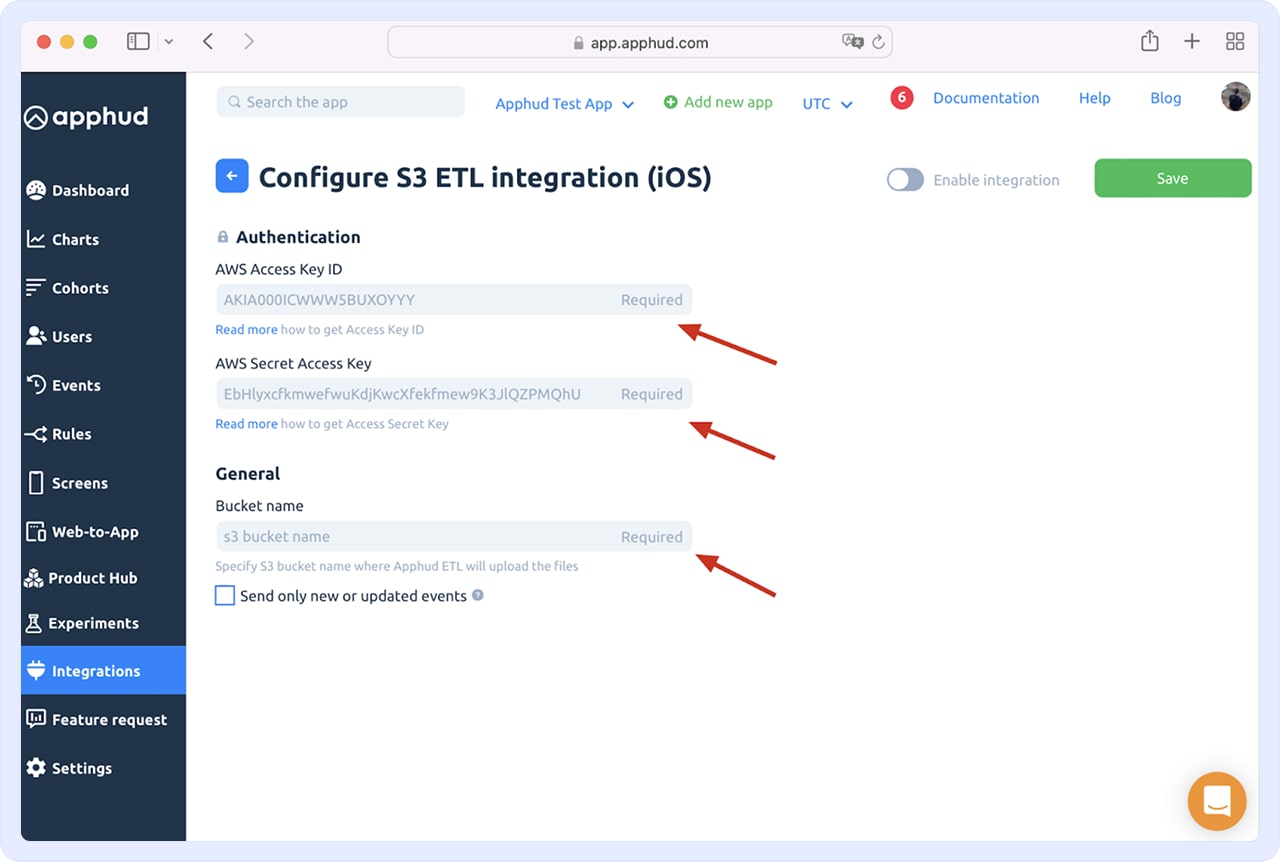Click AWS Secret Access Key field
This screenshot has height=862, width=1280.
click(x=453, y=394)
